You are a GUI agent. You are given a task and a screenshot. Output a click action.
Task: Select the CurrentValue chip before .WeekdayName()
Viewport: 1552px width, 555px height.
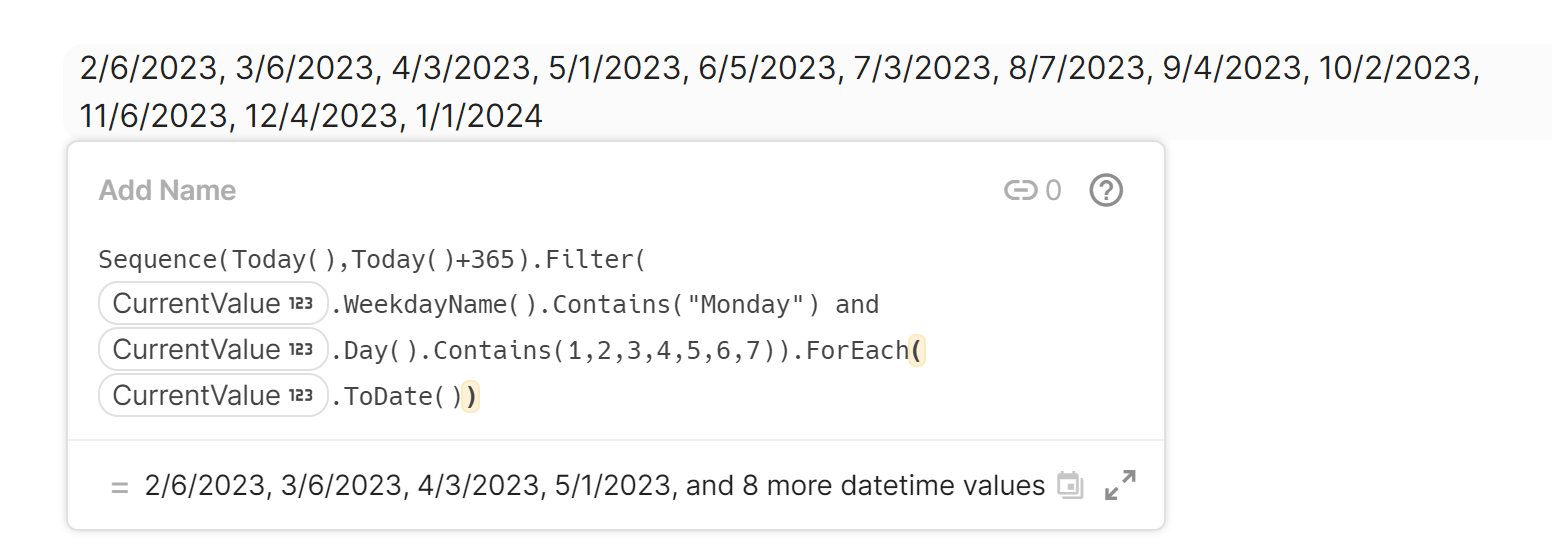click(x=196, y=304)
